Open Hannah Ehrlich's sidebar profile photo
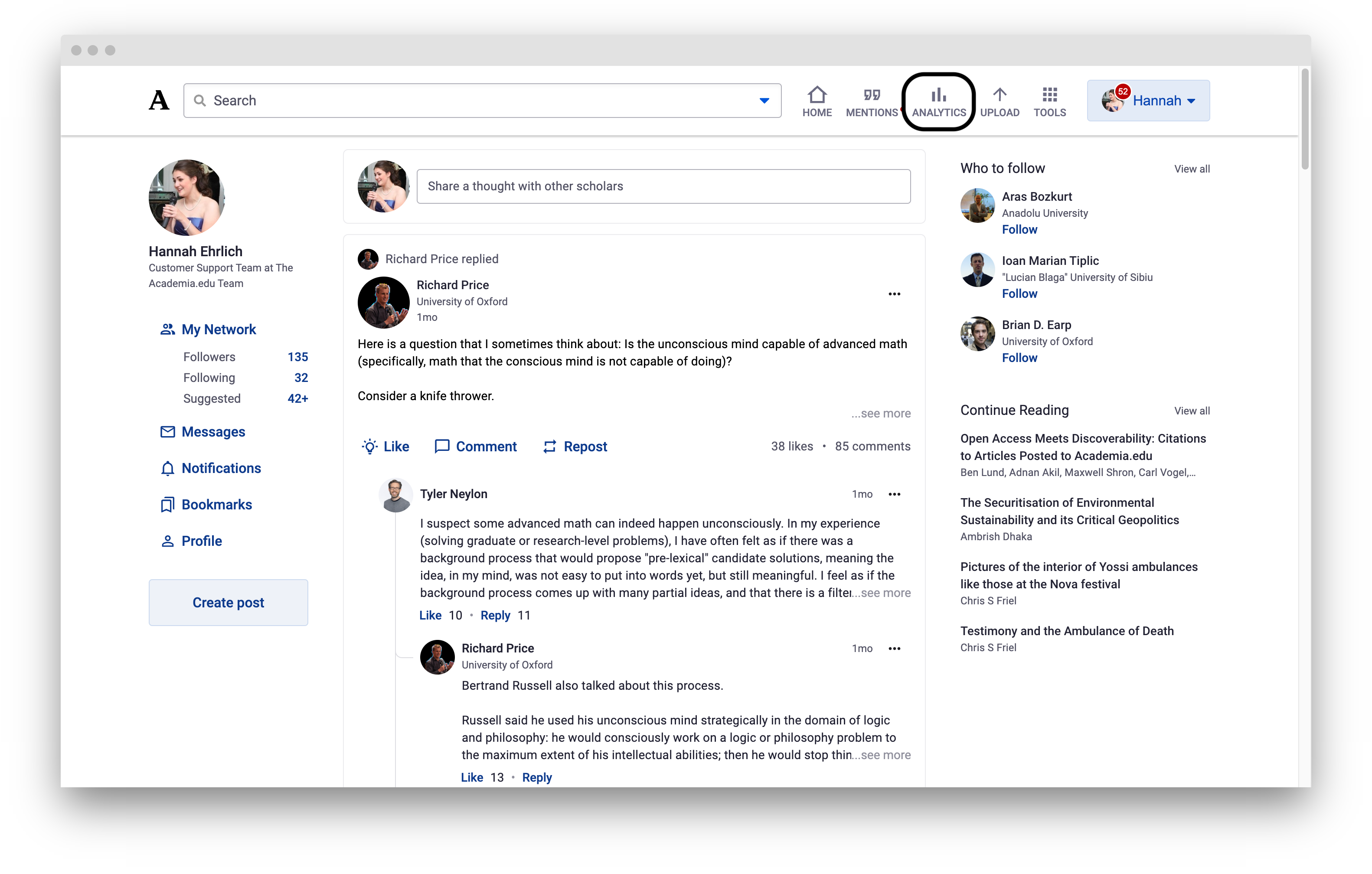Image resolution: width=1372 pixels, height=874 pixels. point(187,198)
